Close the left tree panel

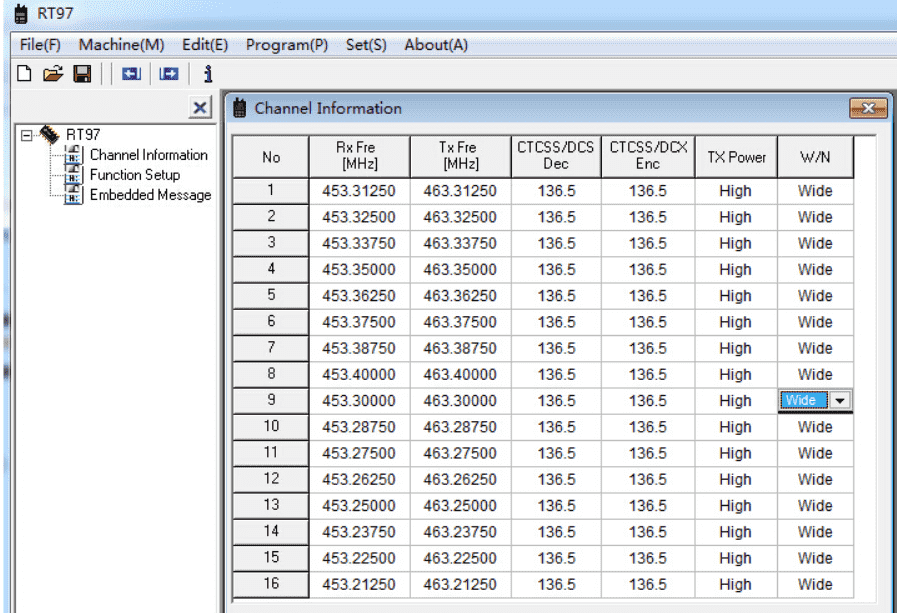(x=200, y=108)
